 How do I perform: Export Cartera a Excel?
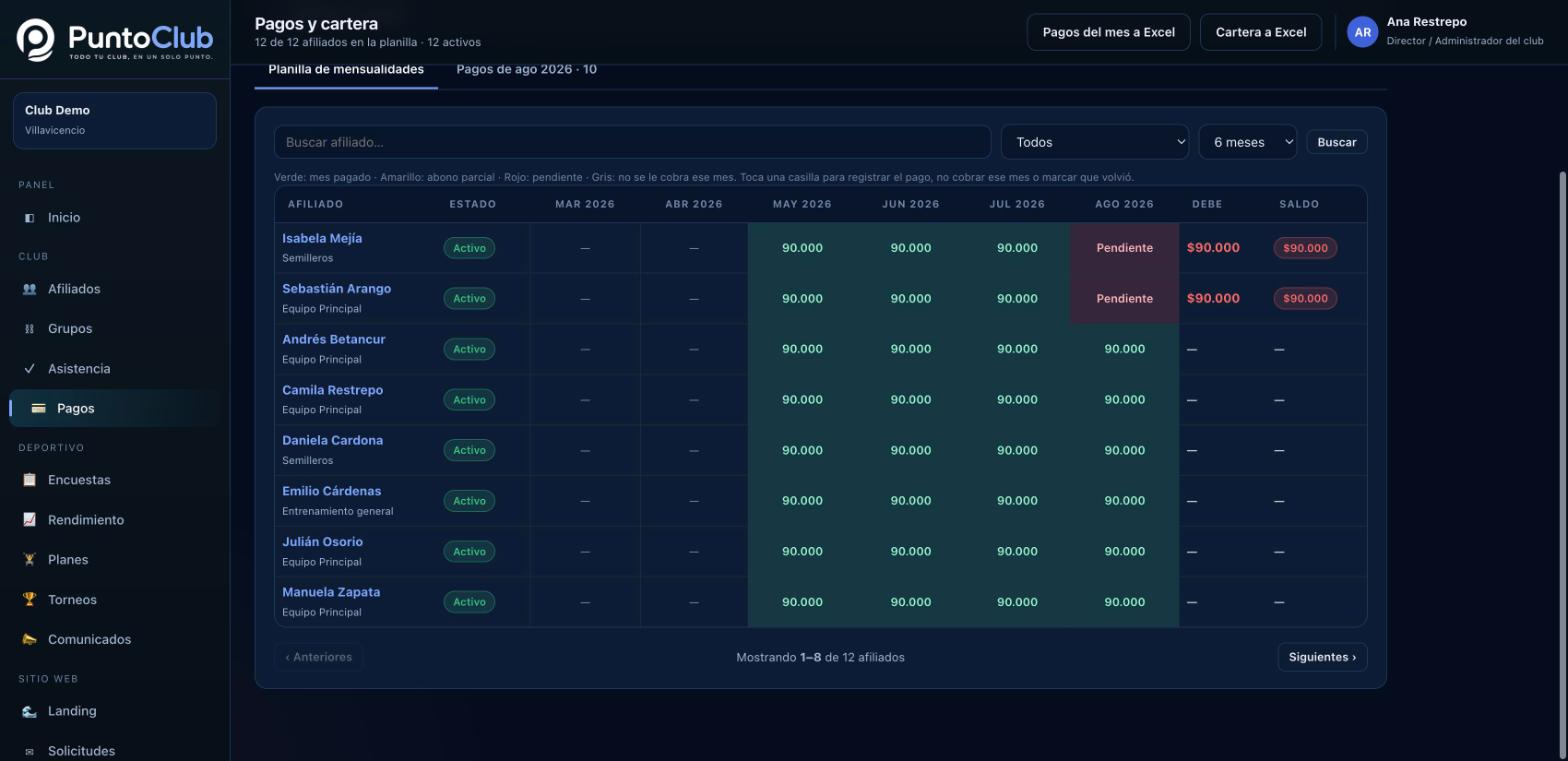point(1261,32)
